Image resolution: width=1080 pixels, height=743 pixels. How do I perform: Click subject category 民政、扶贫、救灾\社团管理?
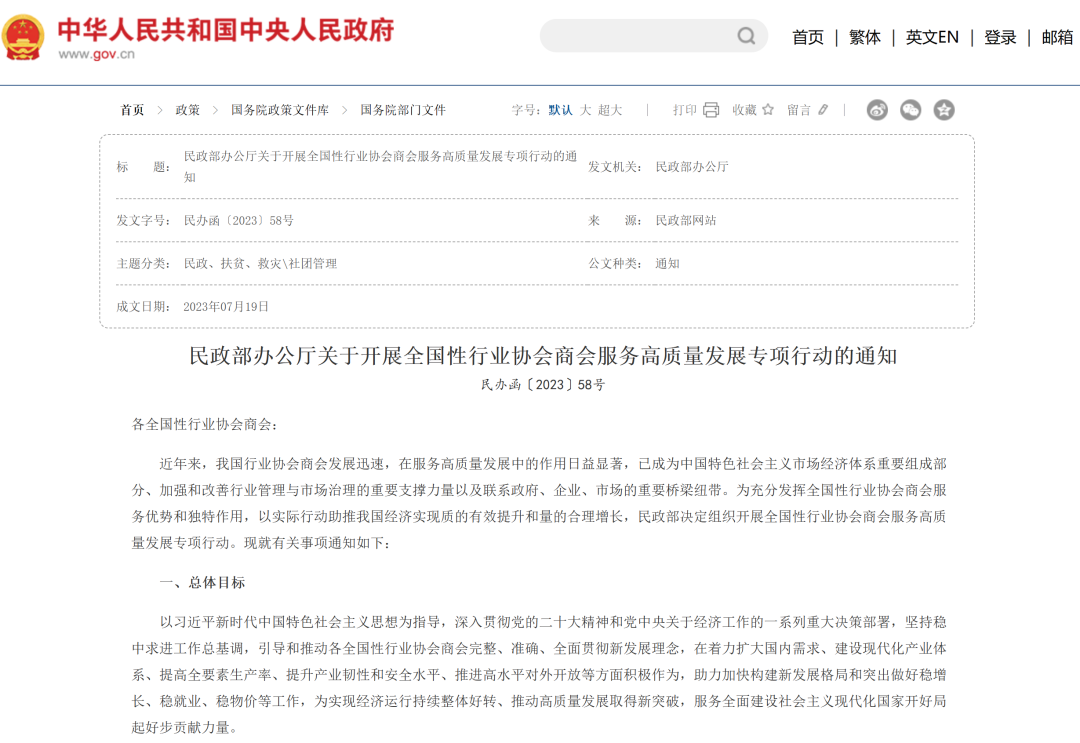tap(260, 264)
